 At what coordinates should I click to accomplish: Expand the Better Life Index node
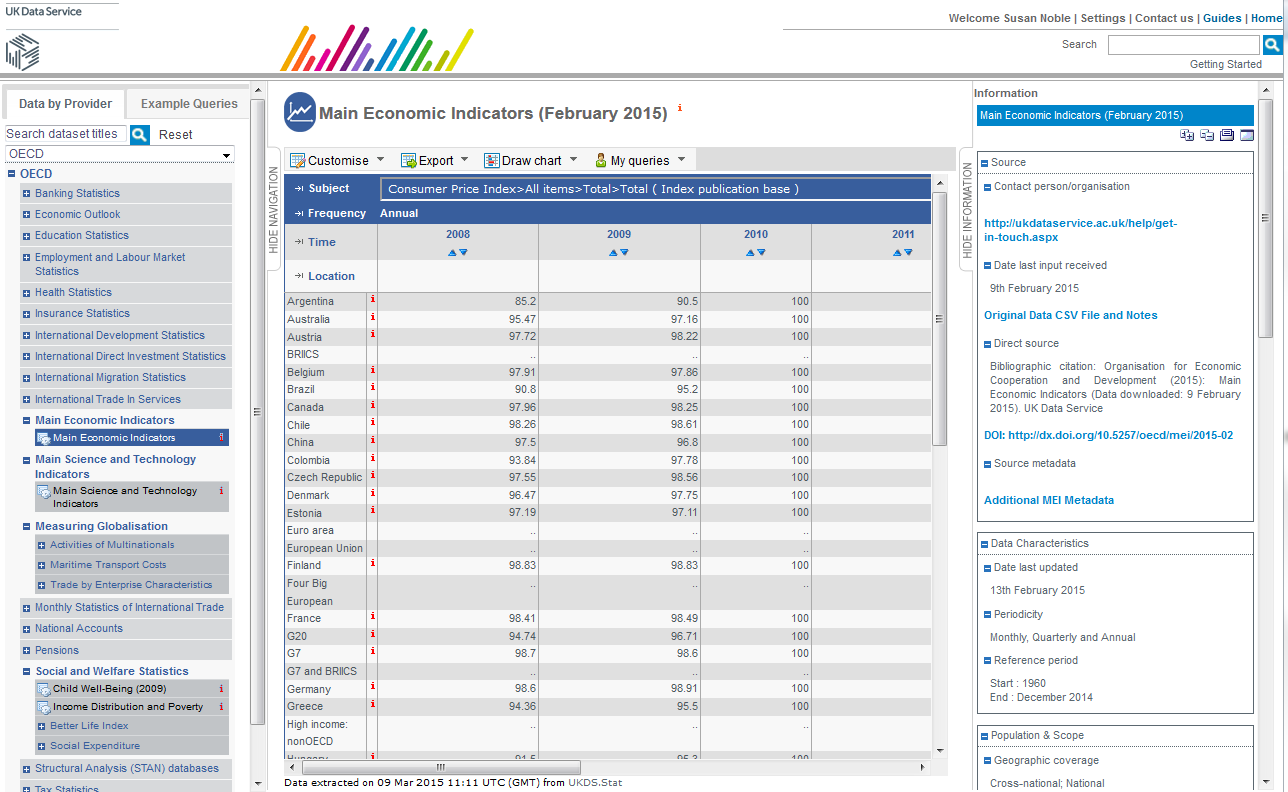pos(41,727)
